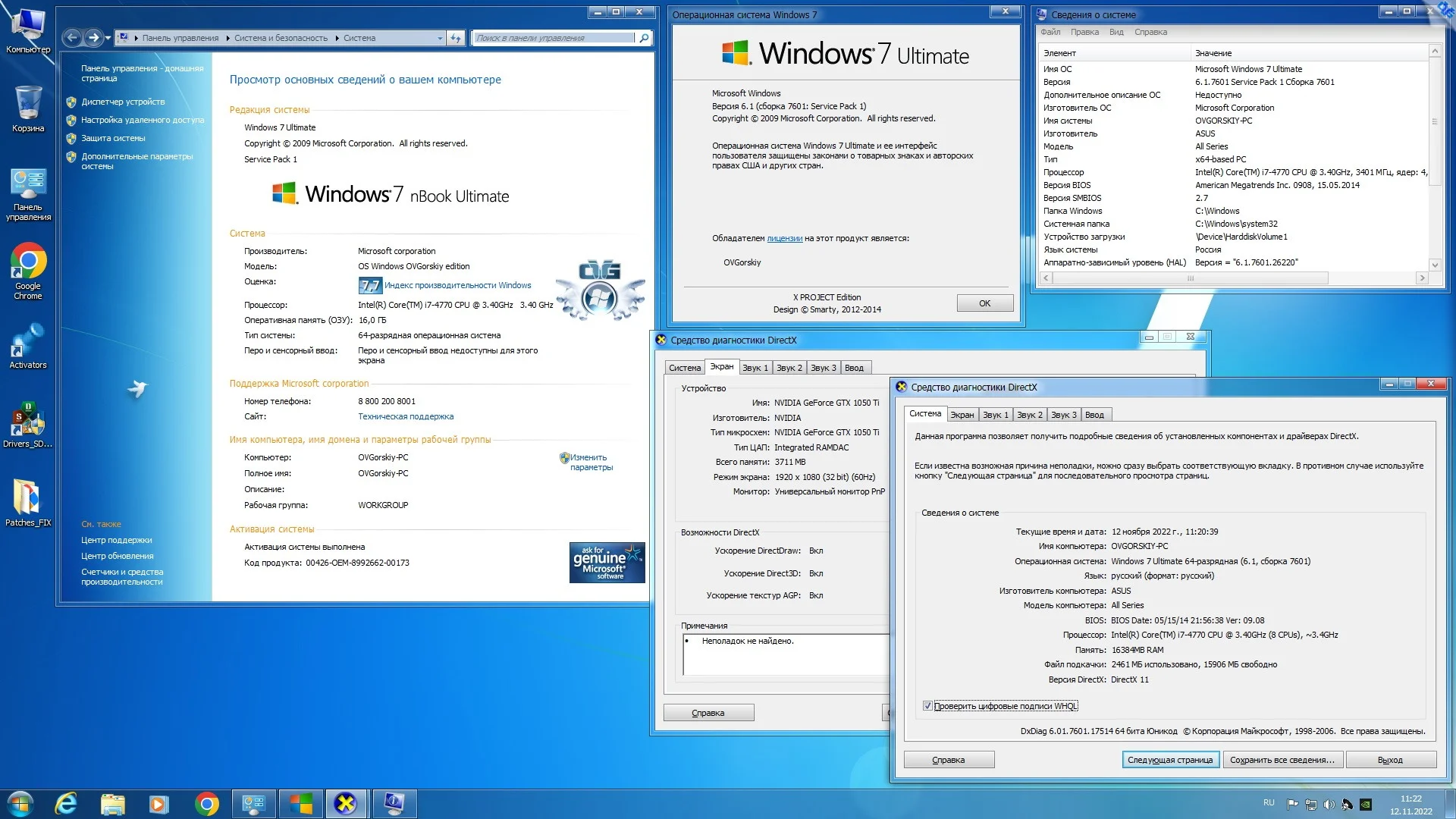The width and height of the screenshot is (1456, 819).
Task: Click the Windows performance index link
Action: pos(457,285)
